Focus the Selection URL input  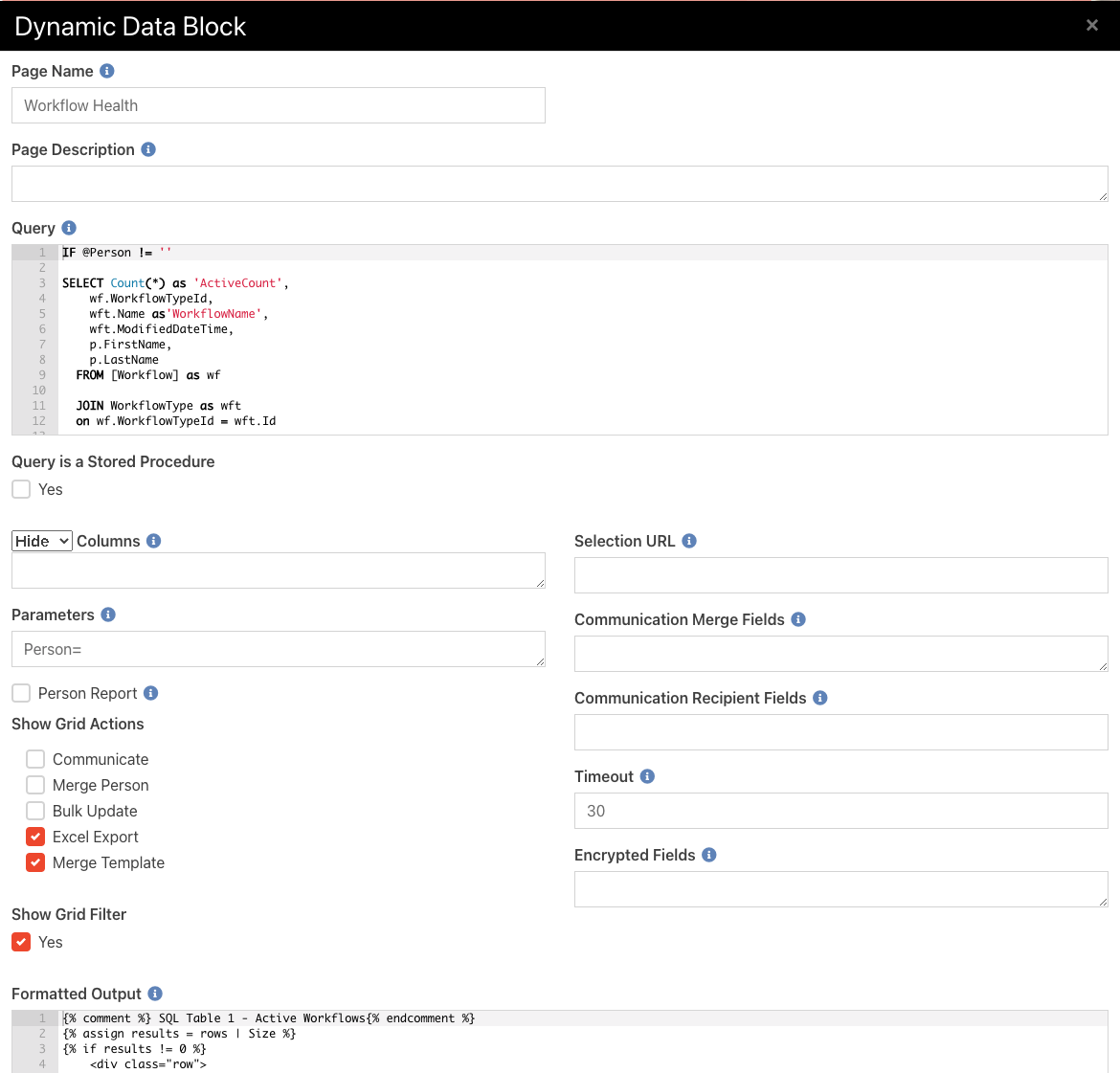click(x=841, y=575)
